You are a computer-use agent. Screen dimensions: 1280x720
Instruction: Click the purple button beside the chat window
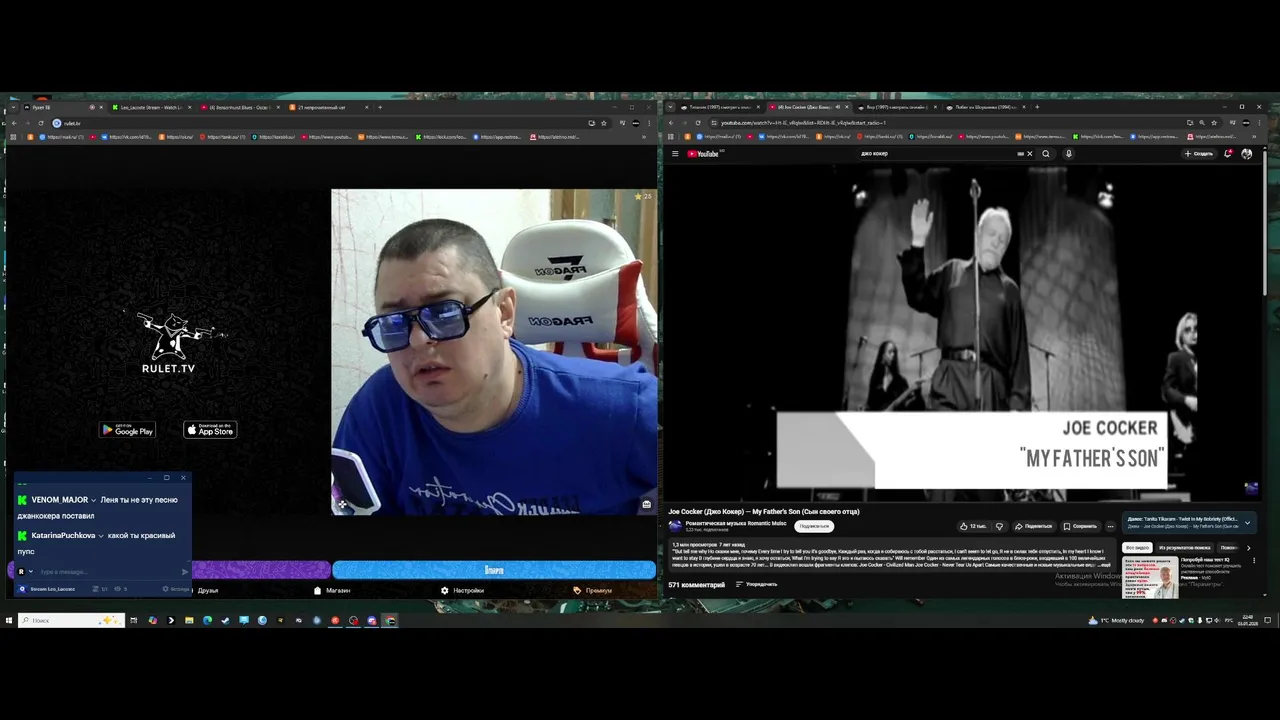point(260,570)
